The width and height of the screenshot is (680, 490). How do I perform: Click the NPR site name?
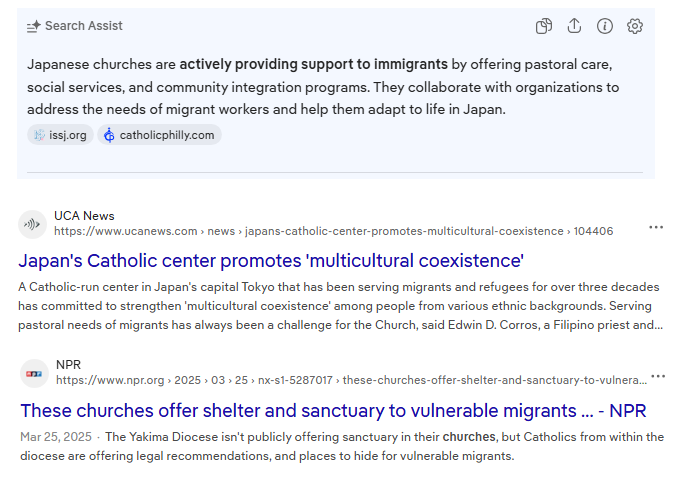(x=69, y=365)
